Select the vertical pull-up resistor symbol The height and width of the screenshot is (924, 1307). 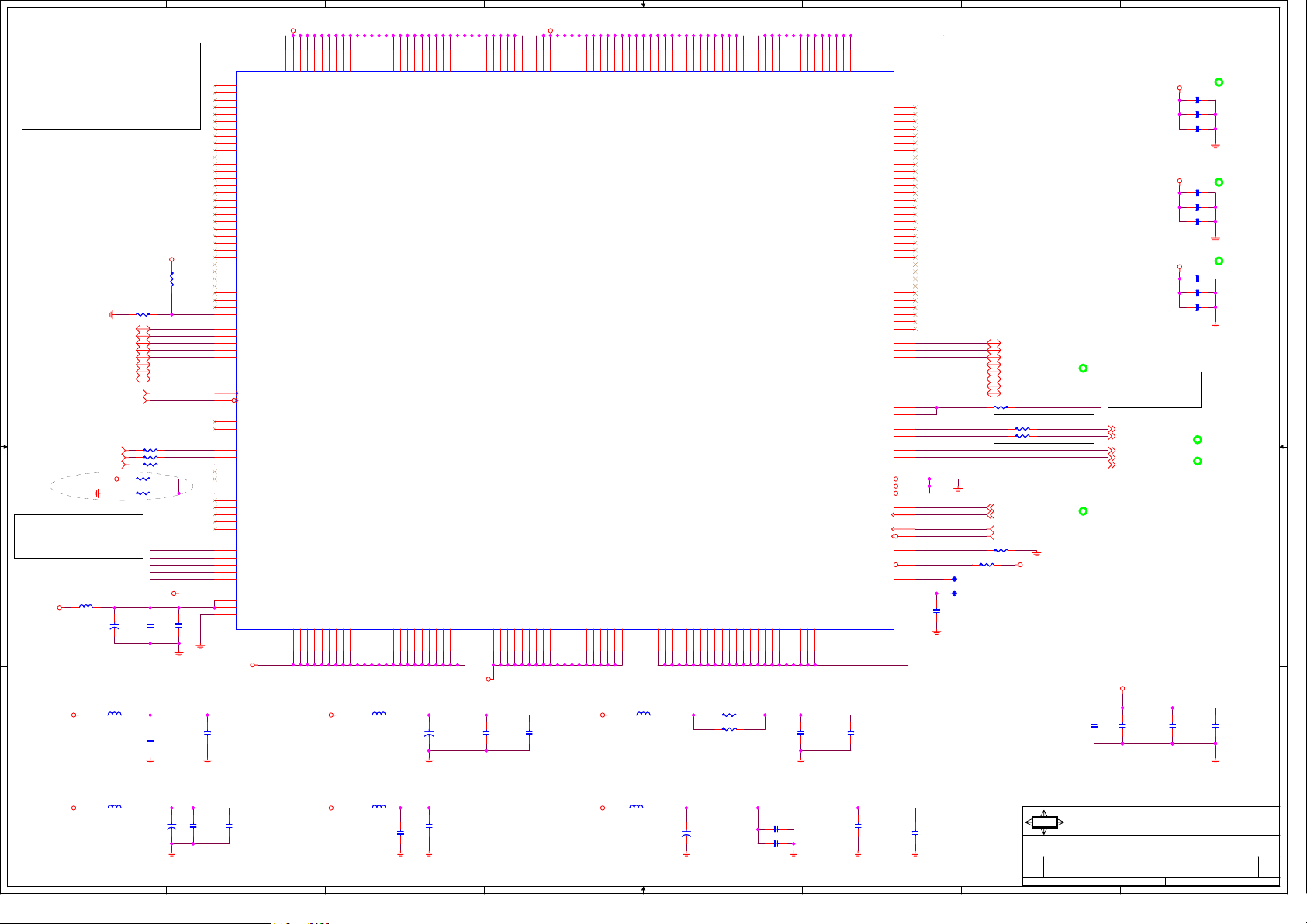click(171, 278)
